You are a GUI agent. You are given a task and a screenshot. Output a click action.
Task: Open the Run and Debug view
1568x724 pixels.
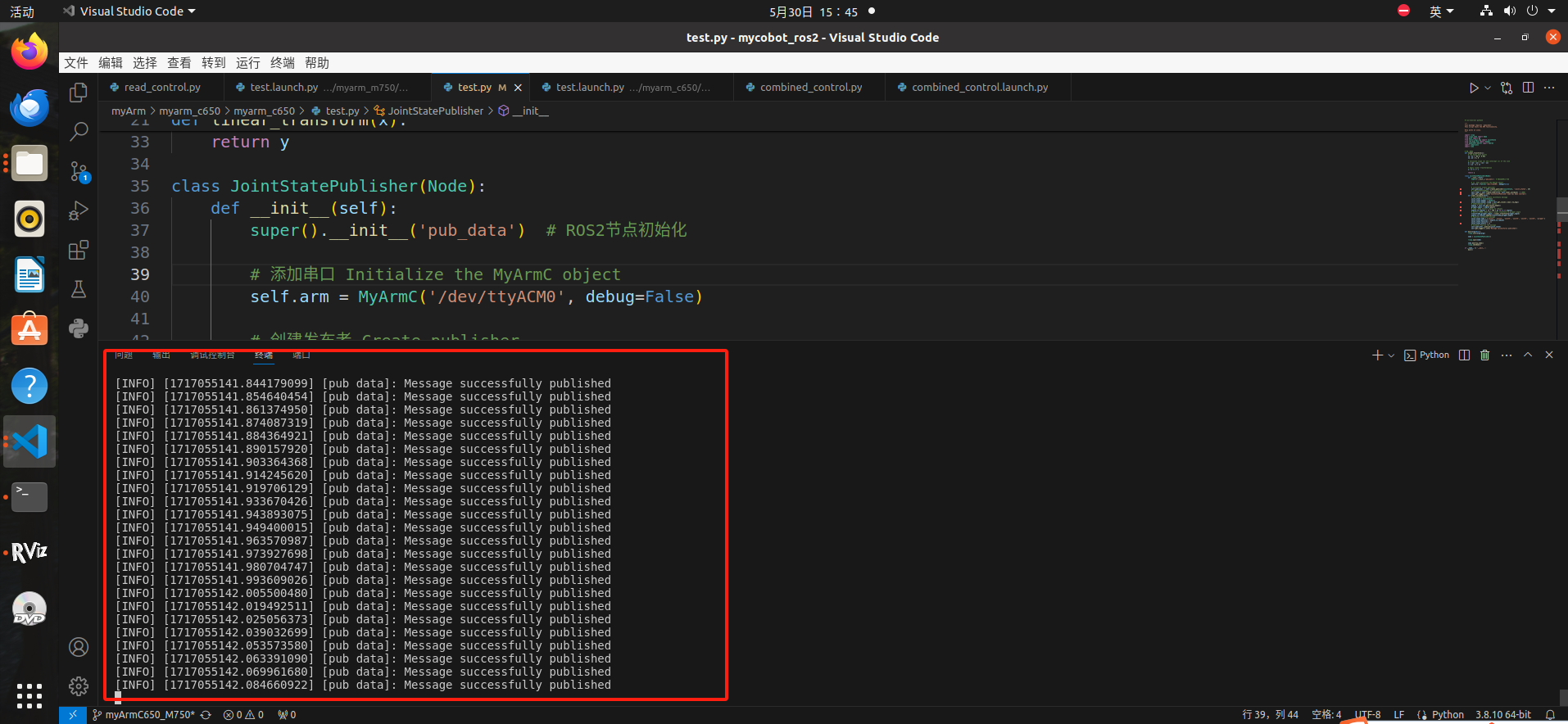[79, 210]
